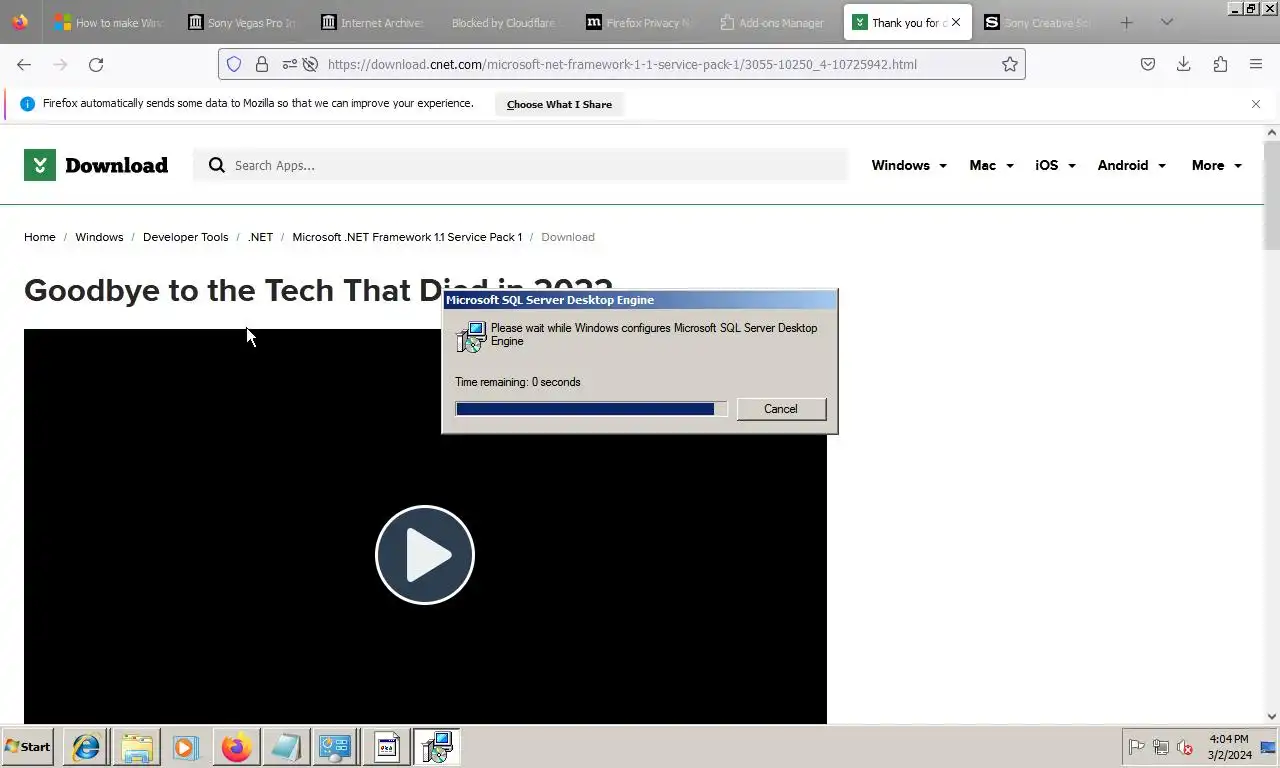1280x768 pixels.
Task: Click the search magnifier icon
Action: (x=217, y=165)
